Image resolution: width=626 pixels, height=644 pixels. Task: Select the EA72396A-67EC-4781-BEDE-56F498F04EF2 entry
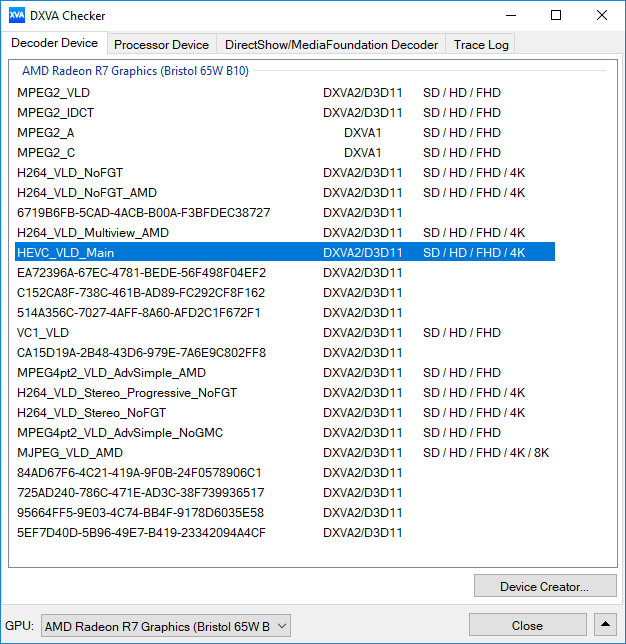[x=285, y=273]
